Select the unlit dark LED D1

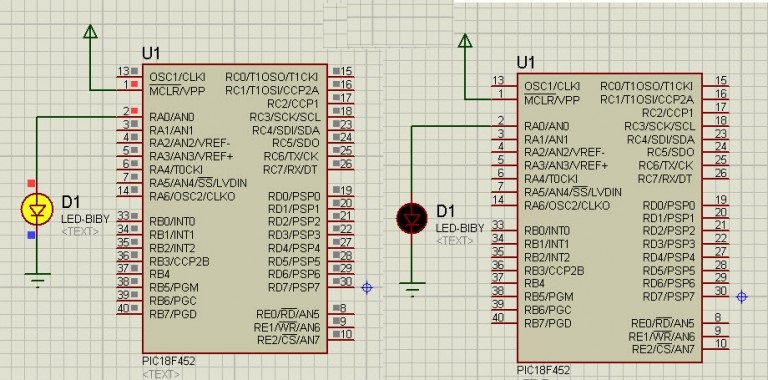point(411,218)
